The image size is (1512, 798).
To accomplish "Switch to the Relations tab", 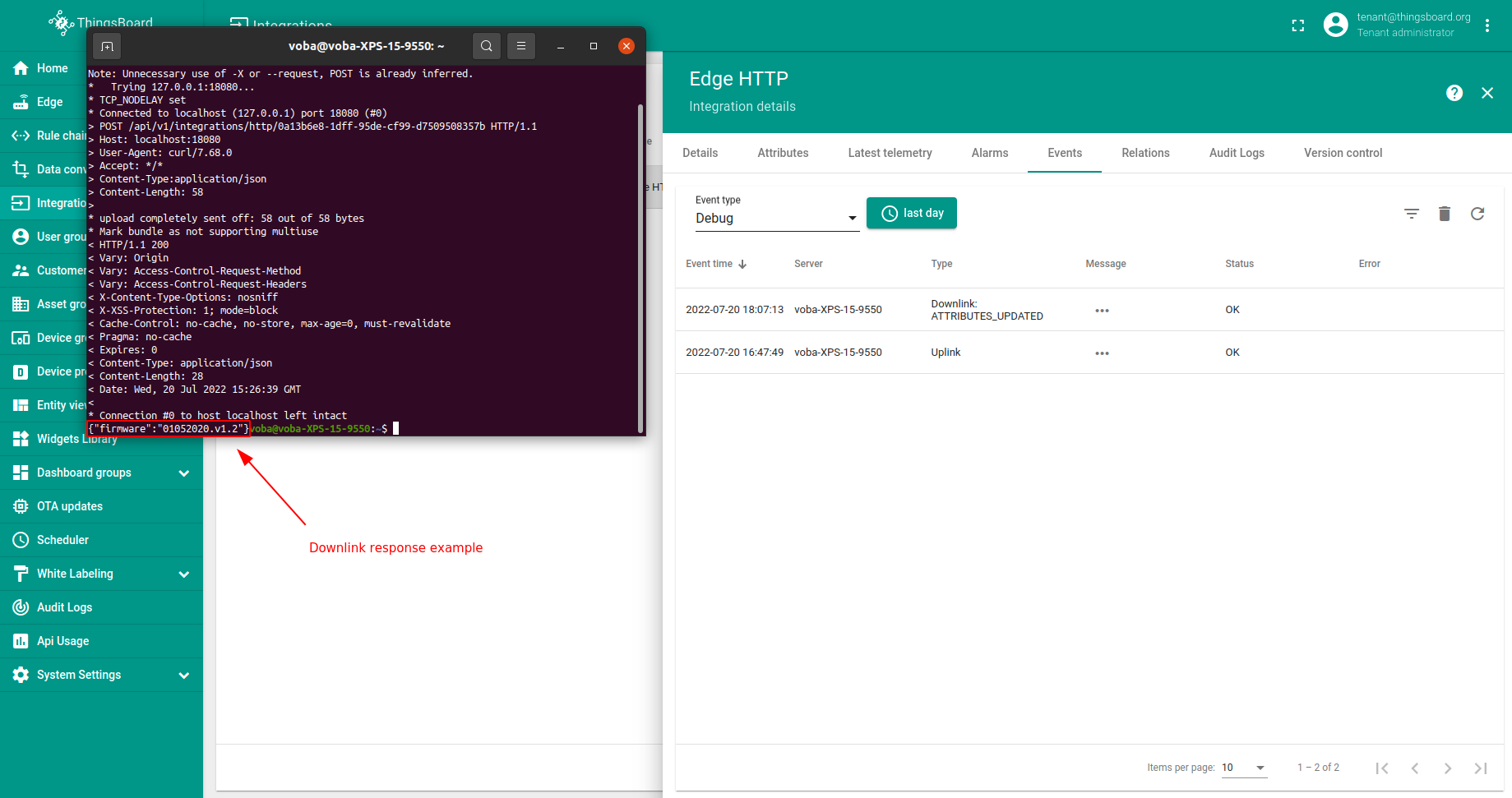I will tap(1145, 153).
